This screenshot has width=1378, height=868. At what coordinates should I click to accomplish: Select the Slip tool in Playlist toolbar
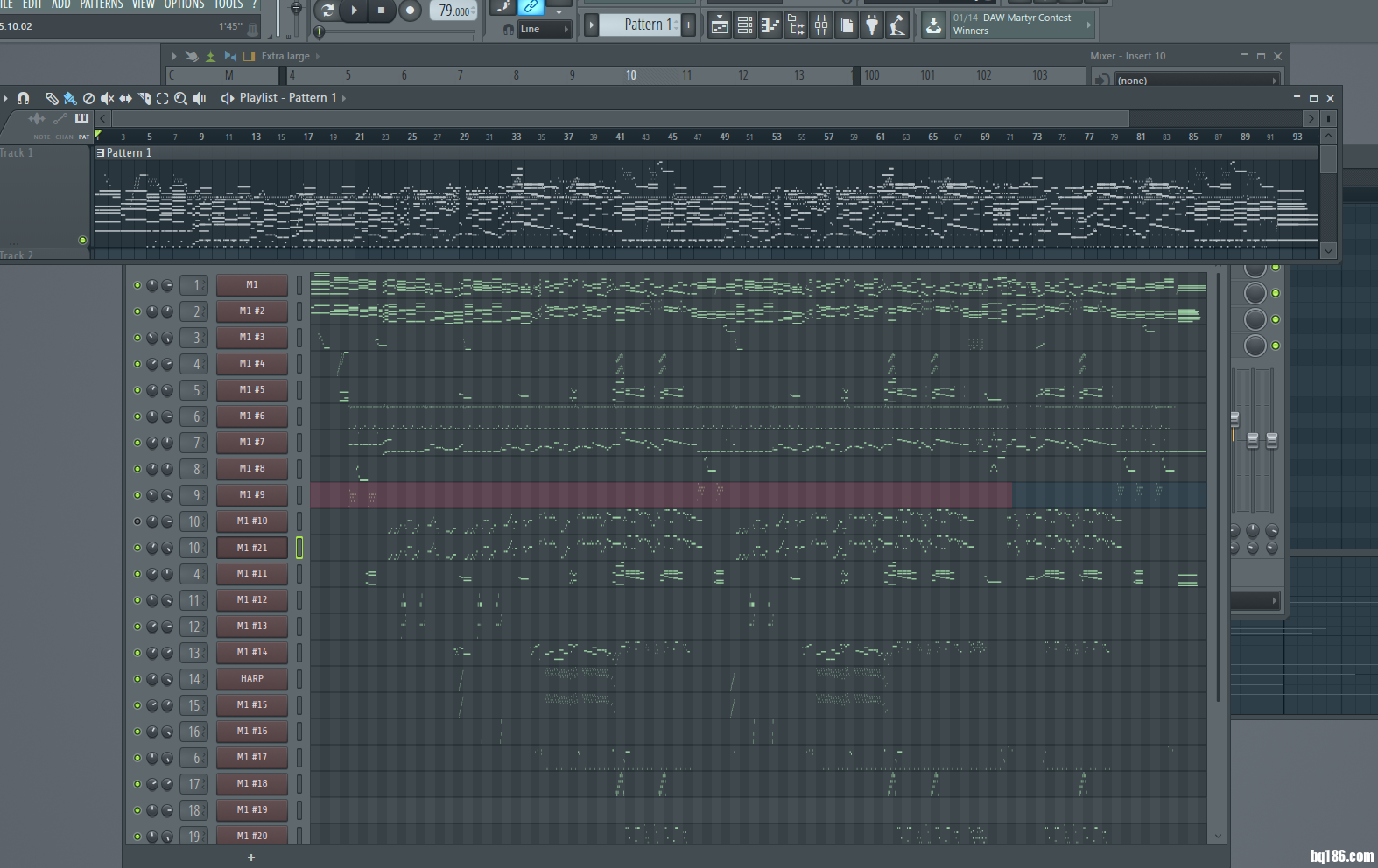click(125, 98)
